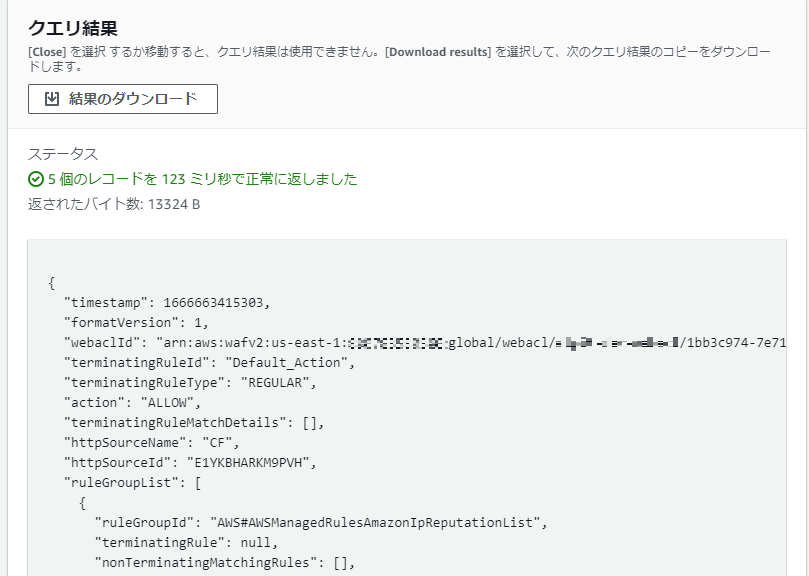Click the 結果のダウンロード button
This screenshot has height=576, width=809.
point(123,99)
